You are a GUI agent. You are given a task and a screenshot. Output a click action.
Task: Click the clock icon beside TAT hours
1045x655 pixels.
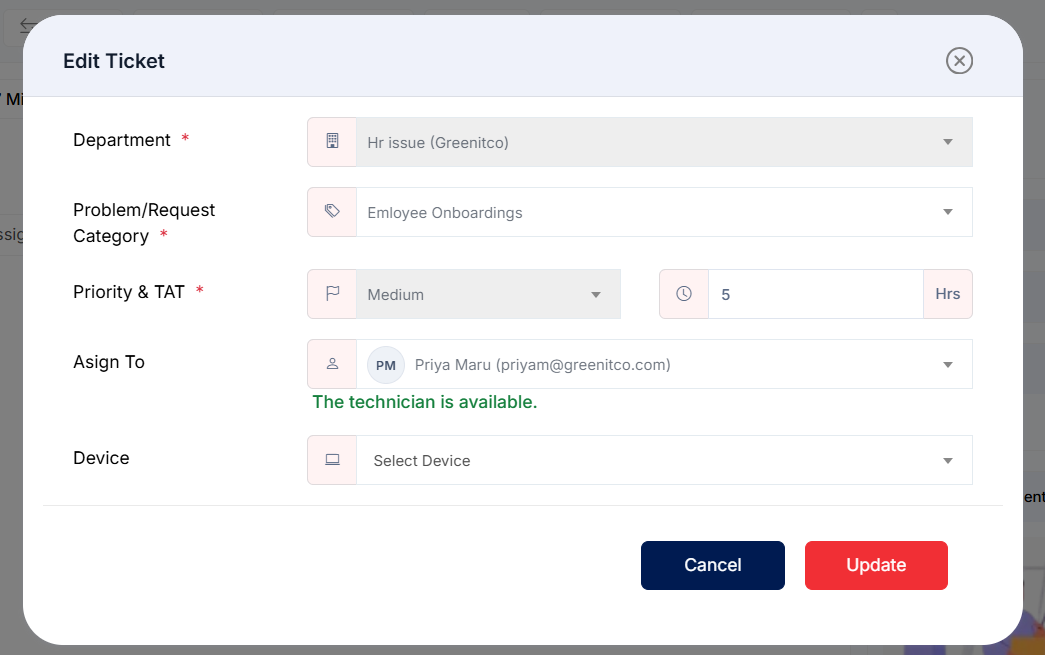point(684,294)
